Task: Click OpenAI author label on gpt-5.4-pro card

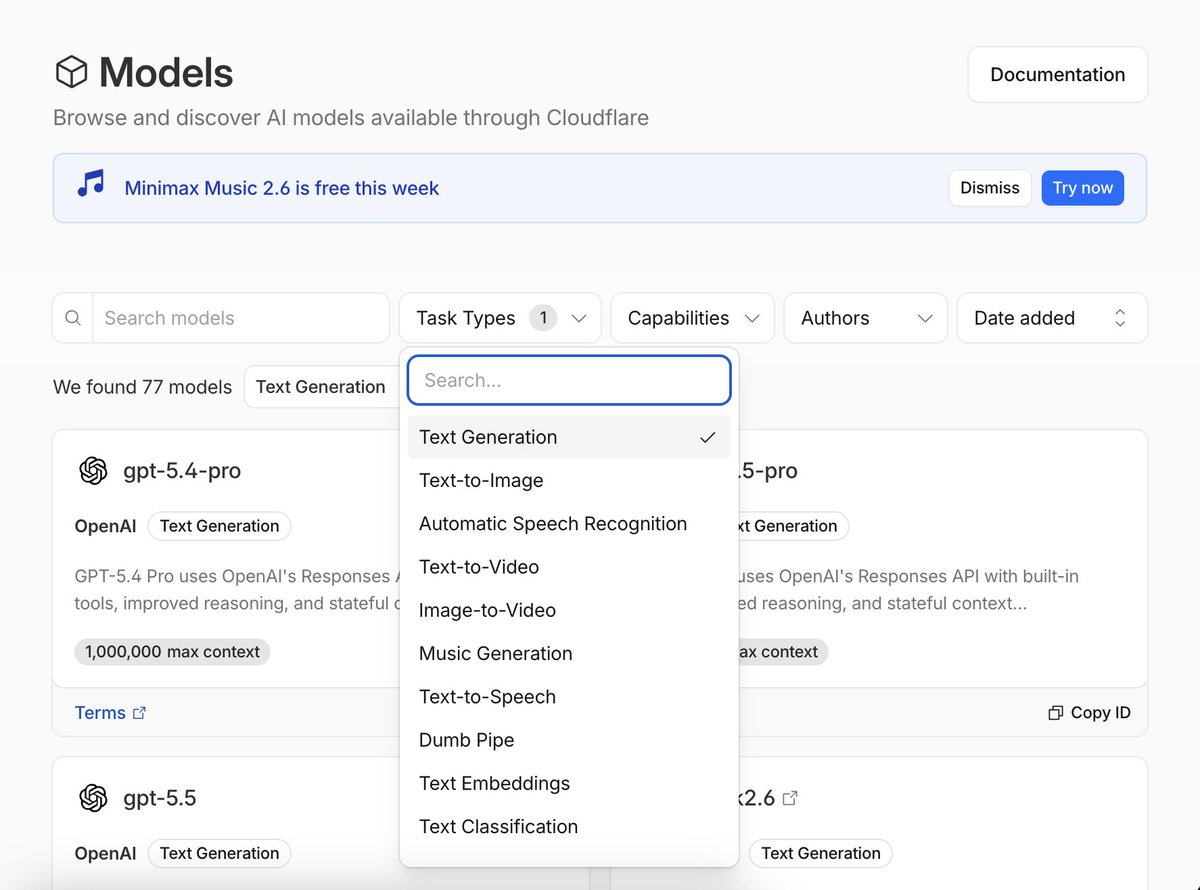Action: (105, 526)
